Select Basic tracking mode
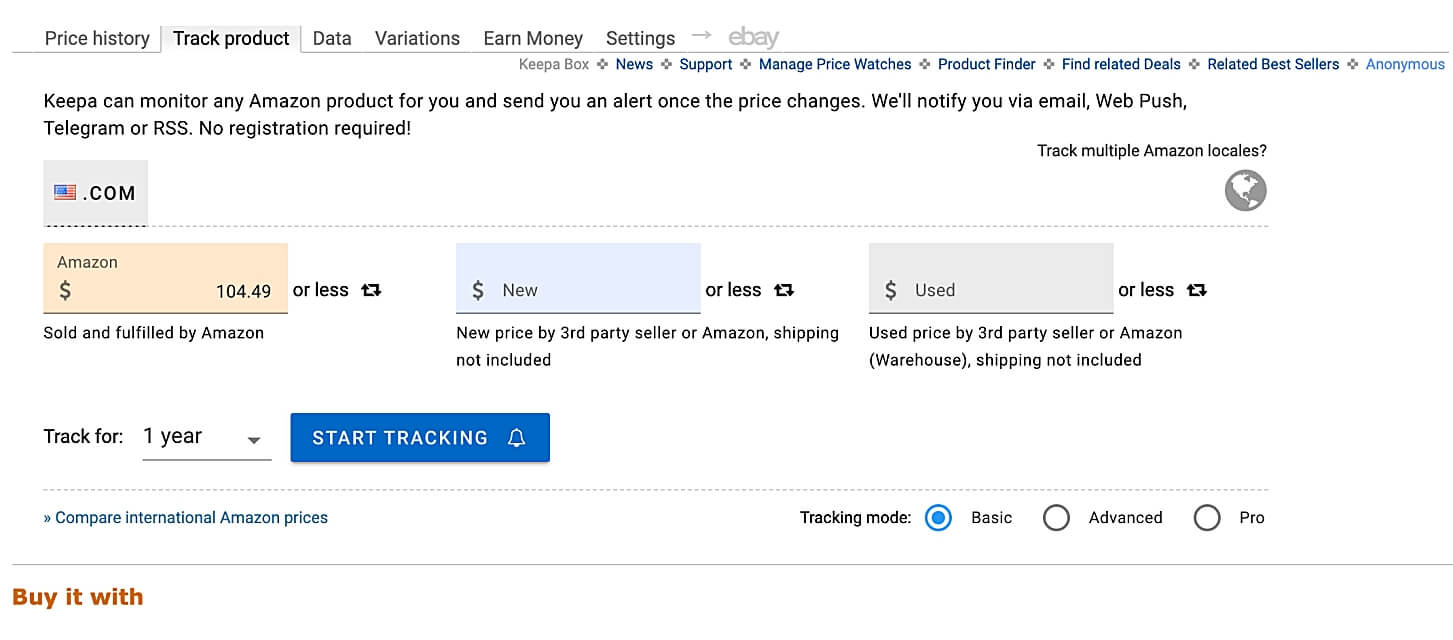1453x640 pixels. 938,518
